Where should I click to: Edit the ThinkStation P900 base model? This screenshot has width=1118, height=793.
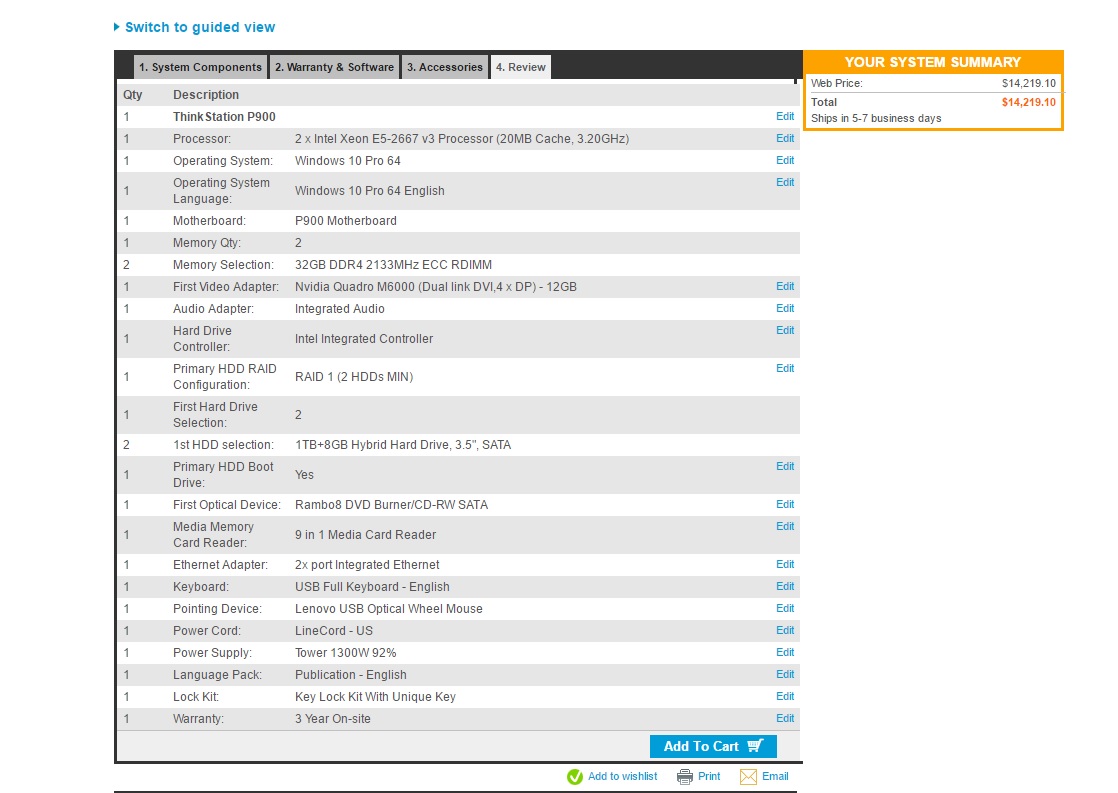point(785,117)
